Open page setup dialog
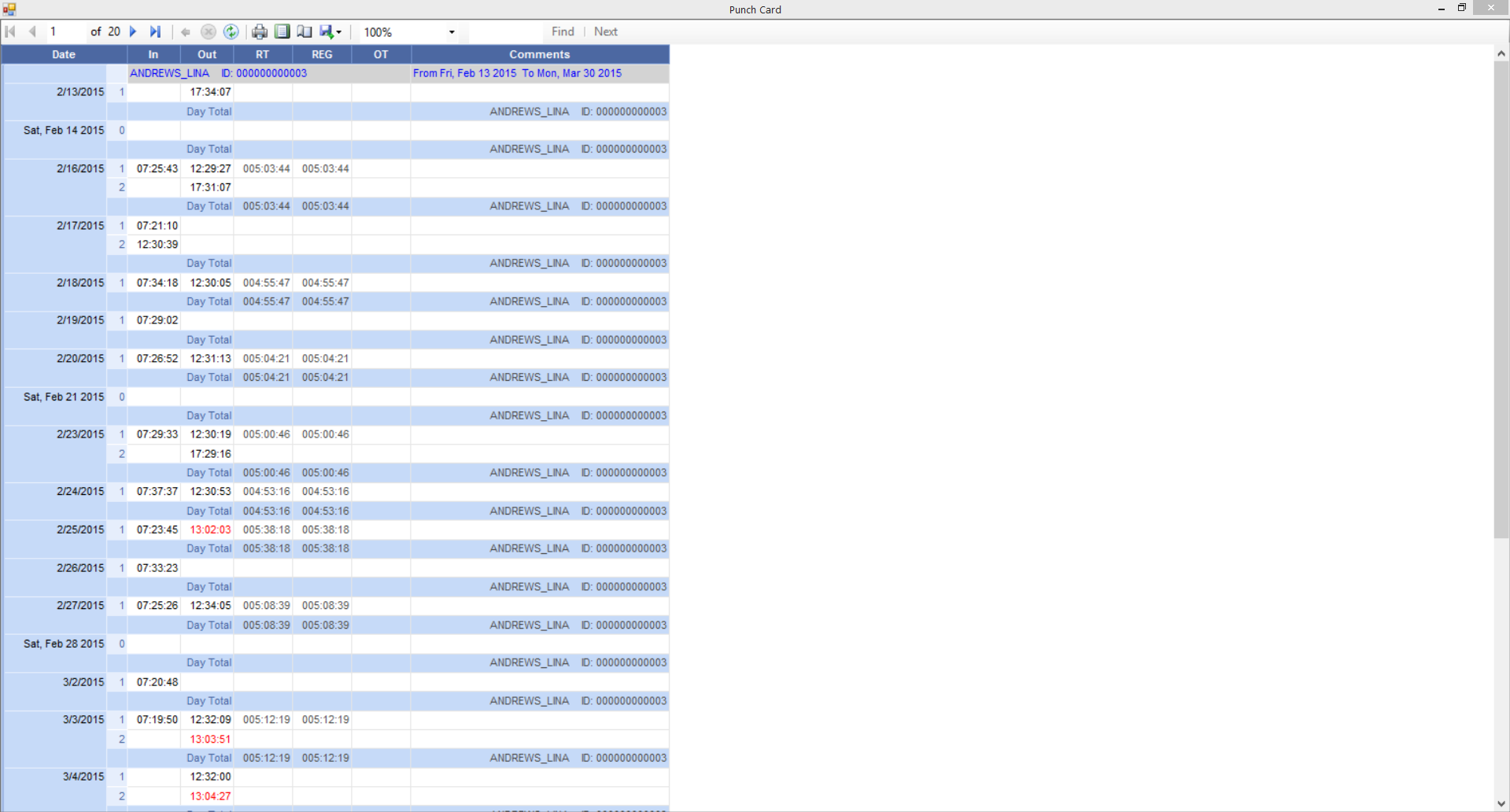This screenshot has height=812, width=1510. pos(304,31)
